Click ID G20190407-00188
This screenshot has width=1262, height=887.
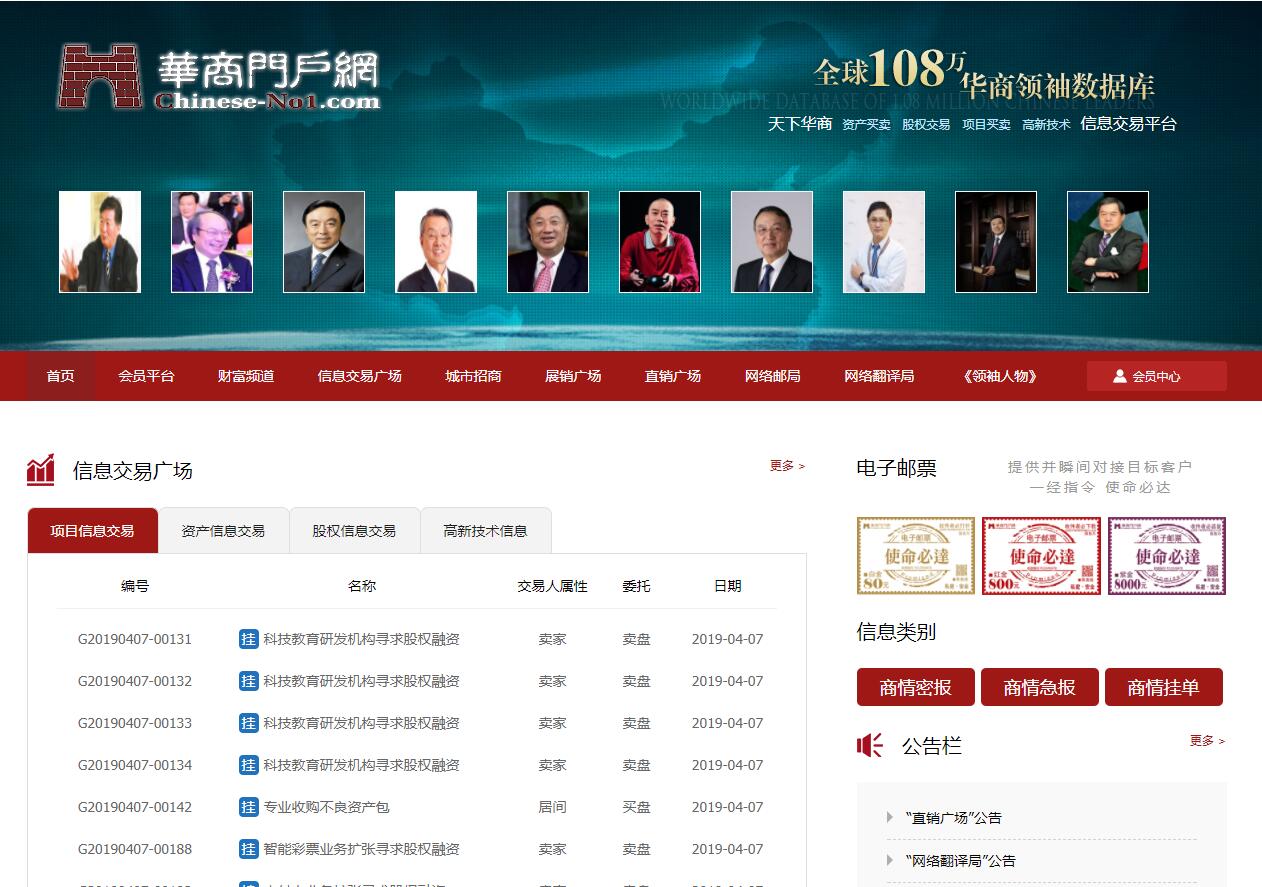(x=135, y=849)
